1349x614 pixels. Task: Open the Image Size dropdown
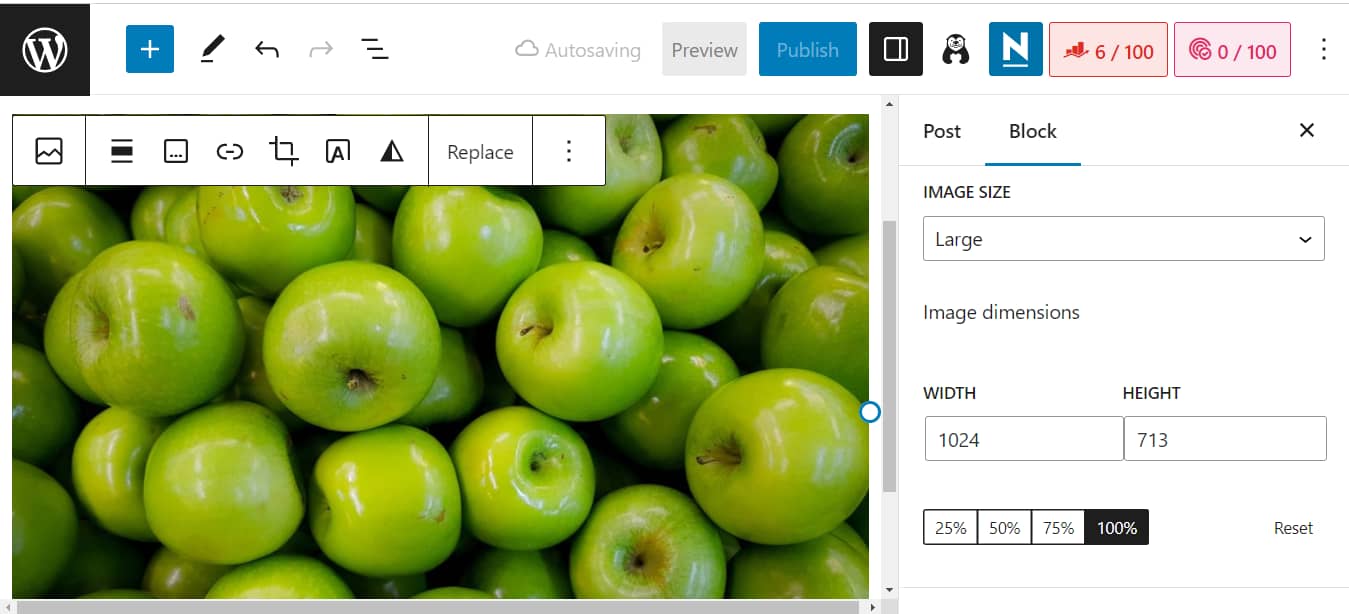[x=1123, y=239]
